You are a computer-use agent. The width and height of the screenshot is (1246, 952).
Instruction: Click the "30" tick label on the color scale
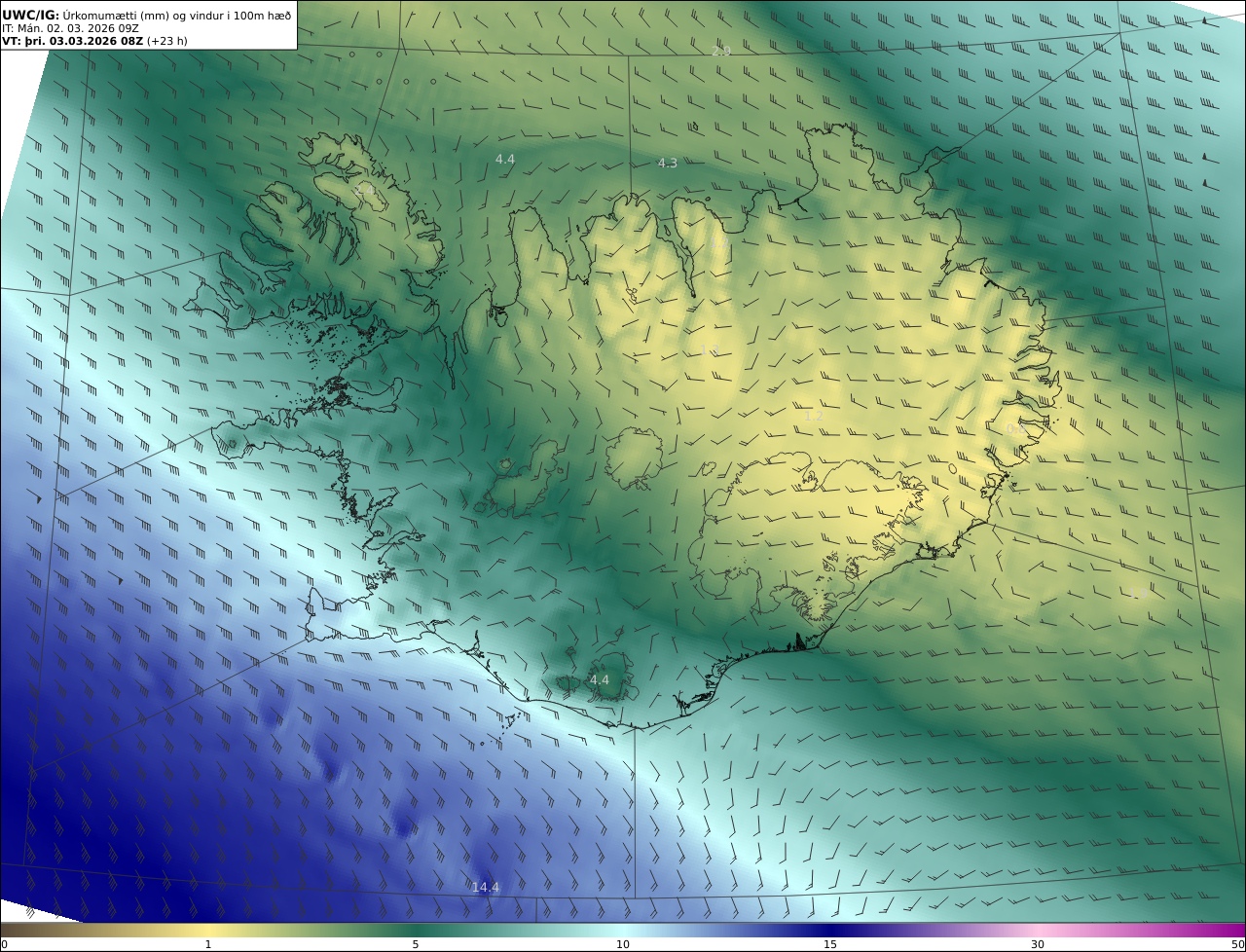1038,944
